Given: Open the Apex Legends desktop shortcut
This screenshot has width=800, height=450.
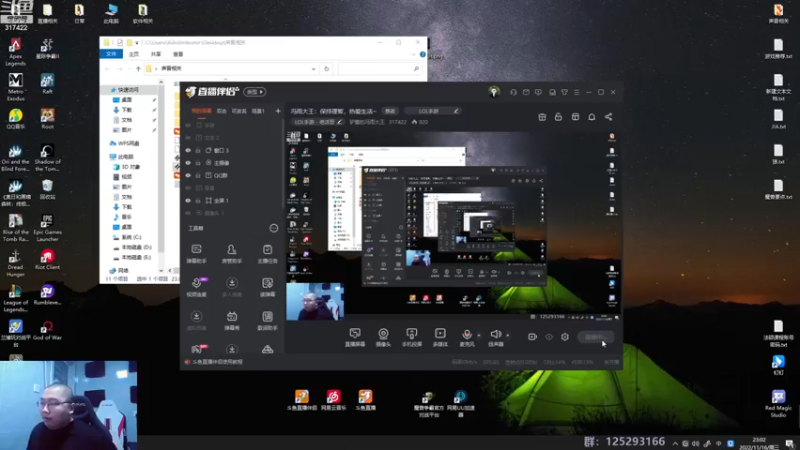Looking at the screenshot, I should (15, 52).
